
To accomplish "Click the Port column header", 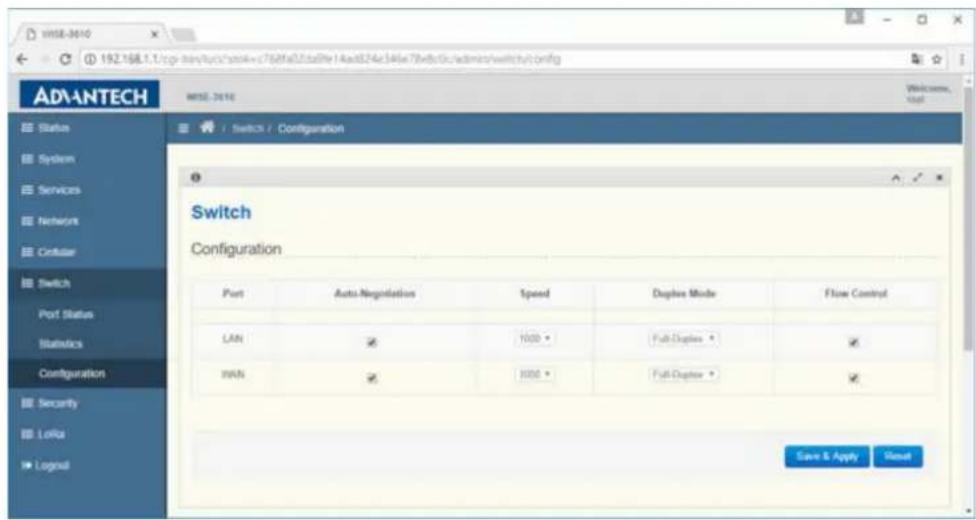I will 233,293.
